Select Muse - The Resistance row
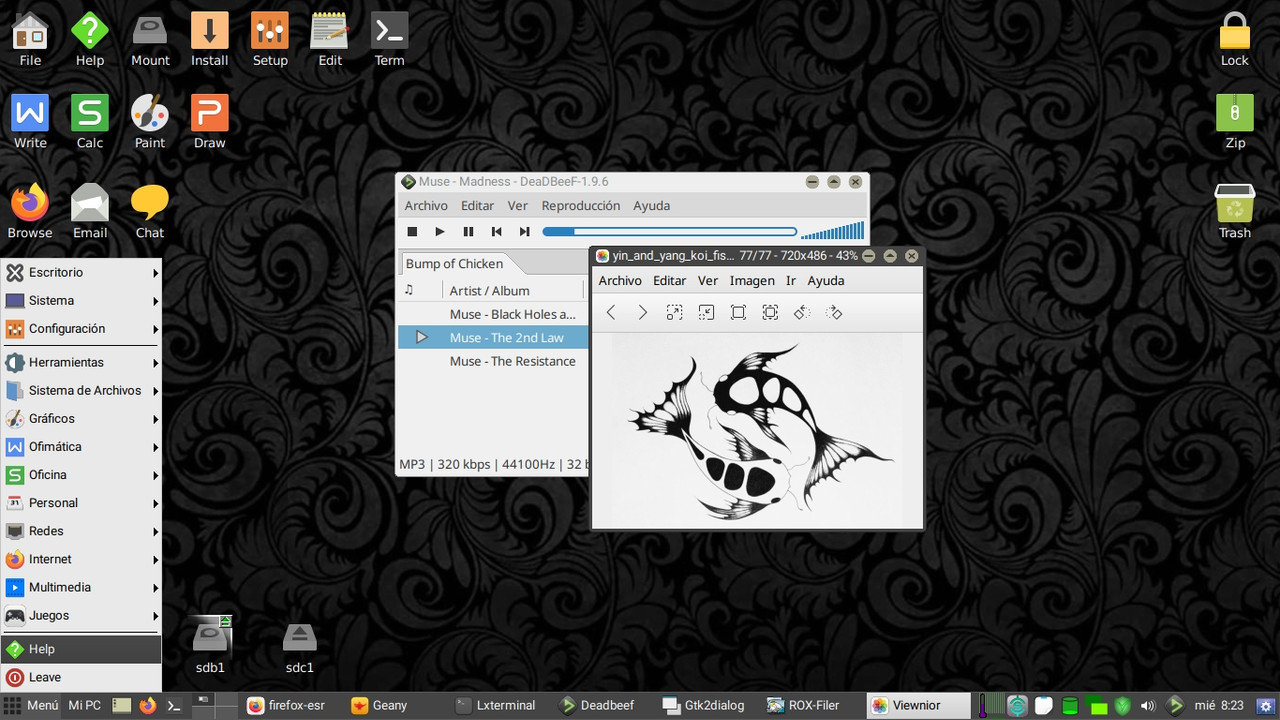This screenshot has width=1280, height=720. coord(493,361)
